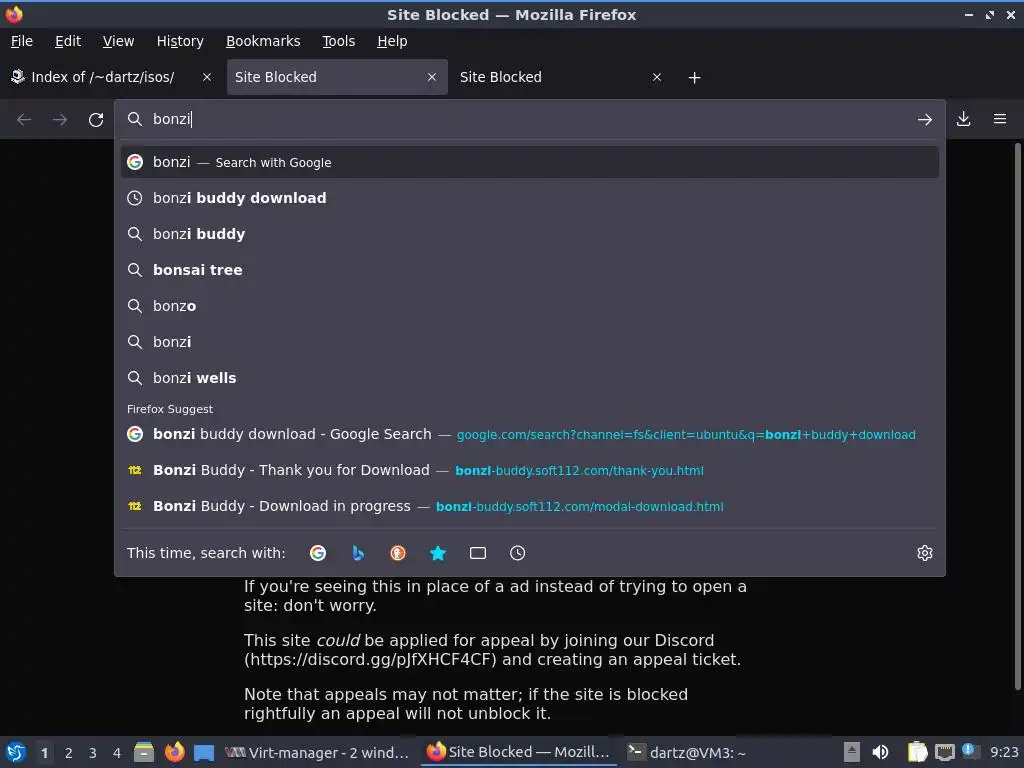The height and width of the screenshot is (768, 1024).
Task: Switch to workspace 1 in the pager
Action: click(x=44, y=752)
